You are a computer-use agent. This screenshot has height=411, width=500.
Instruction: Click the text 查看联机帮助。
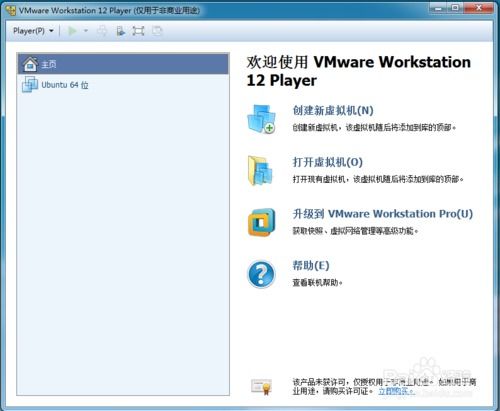click(317, 283)
